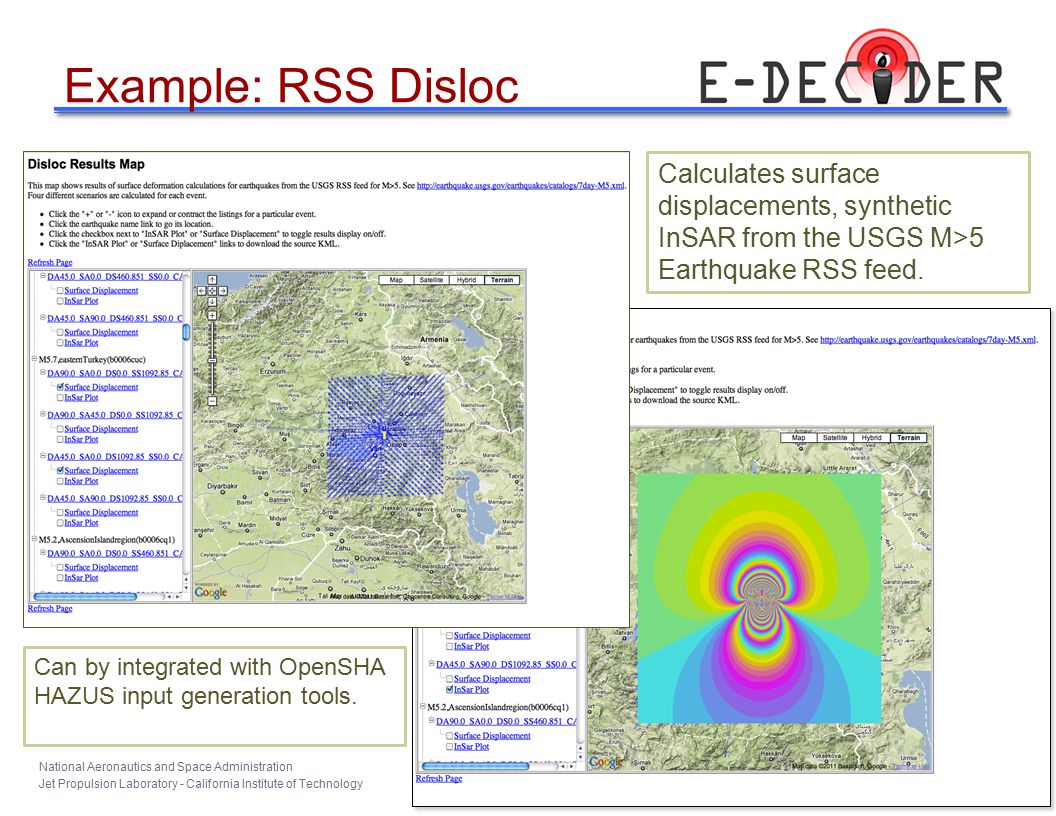Check Surface Displacement under DA90.0 SA45.0 DS0.0

[60, 429]
